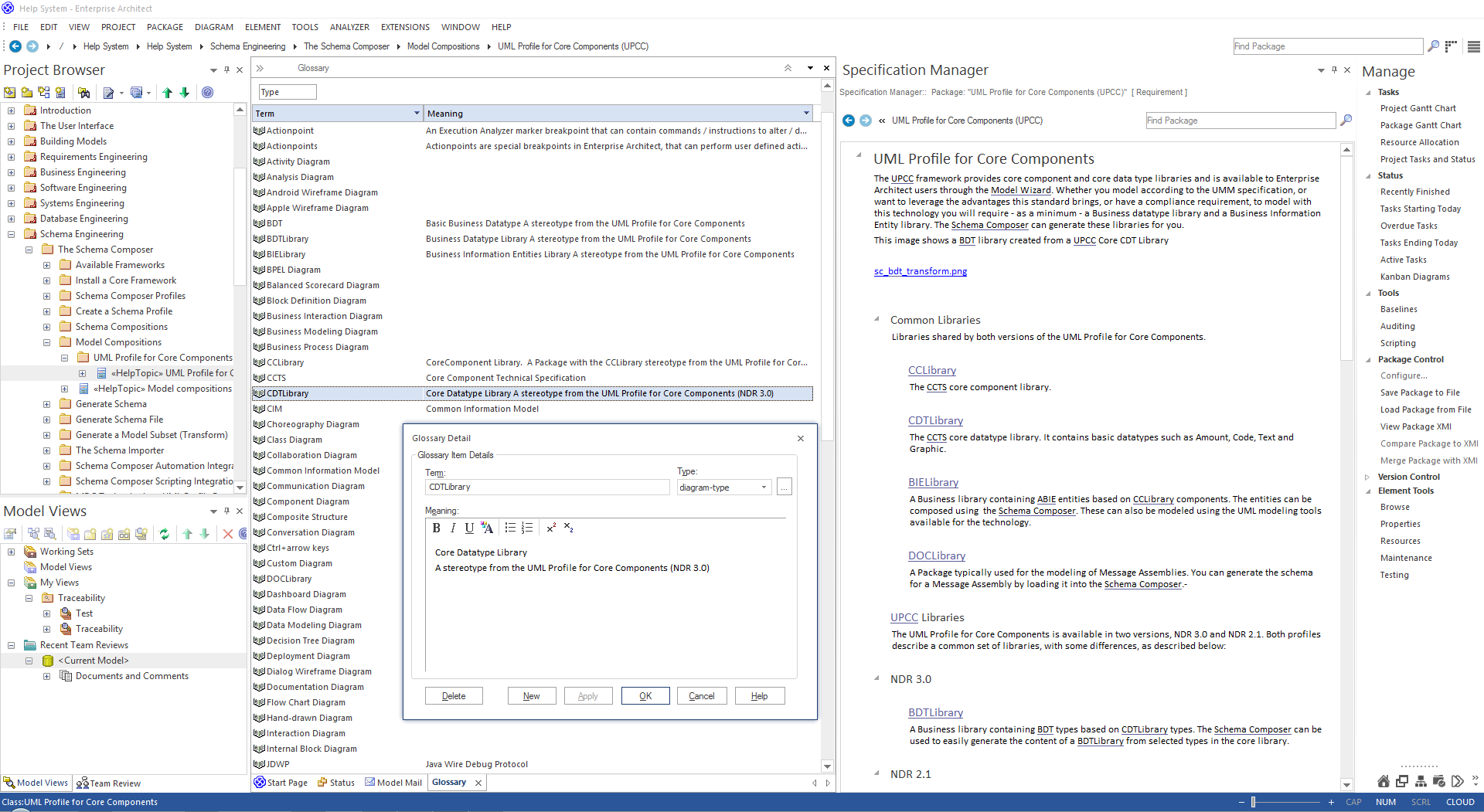Switch to the Model Mail tab

click(393, 783)
